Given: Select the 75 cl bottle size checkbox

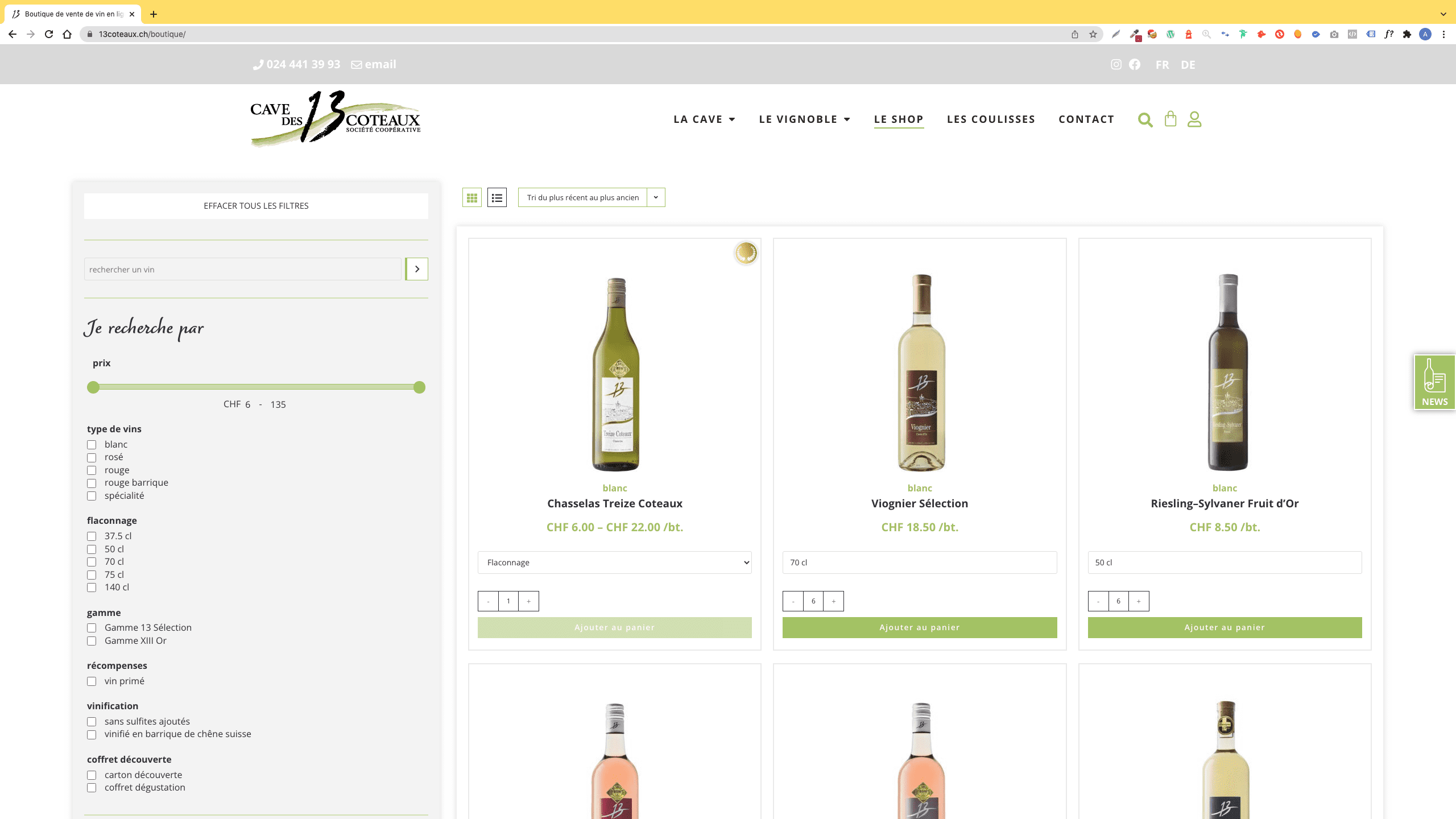Looking at the screenshot, I should click(x=92, y=575).
